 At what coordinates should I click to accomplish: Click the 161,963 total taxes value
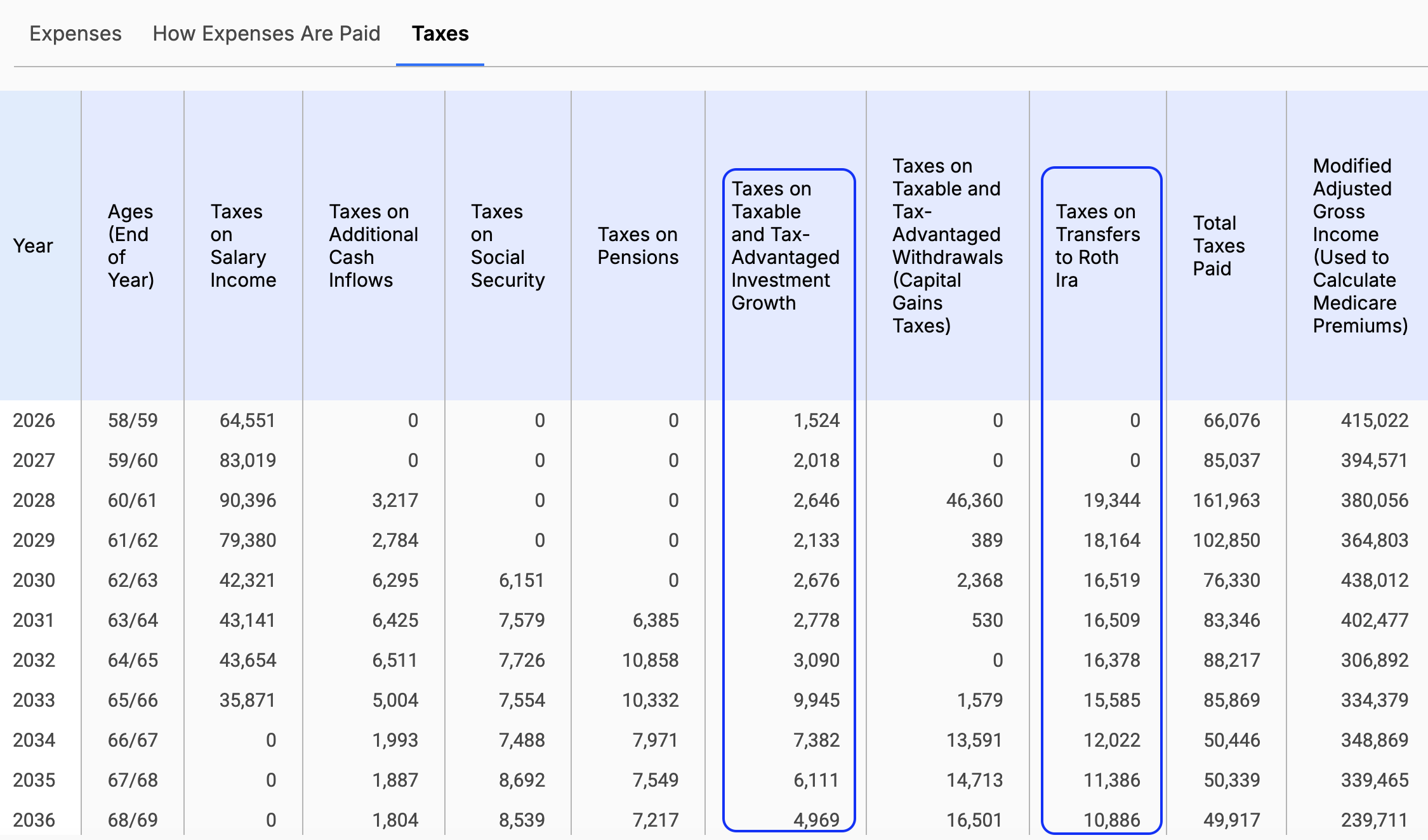point(1226,501)
